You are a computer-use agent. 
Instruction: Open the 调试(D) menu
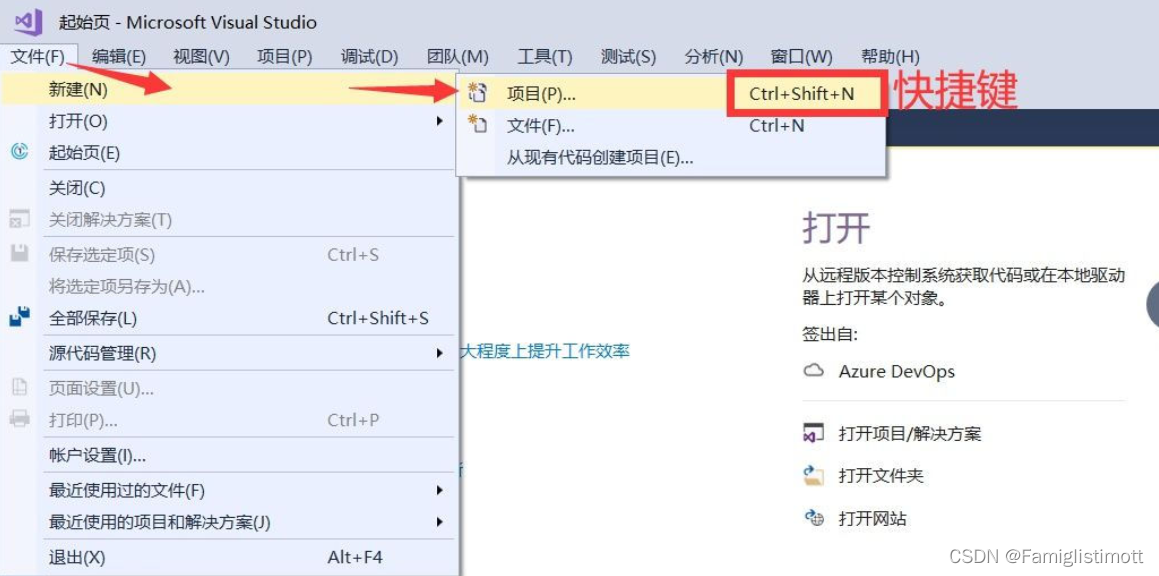click(x=369, y=56)
